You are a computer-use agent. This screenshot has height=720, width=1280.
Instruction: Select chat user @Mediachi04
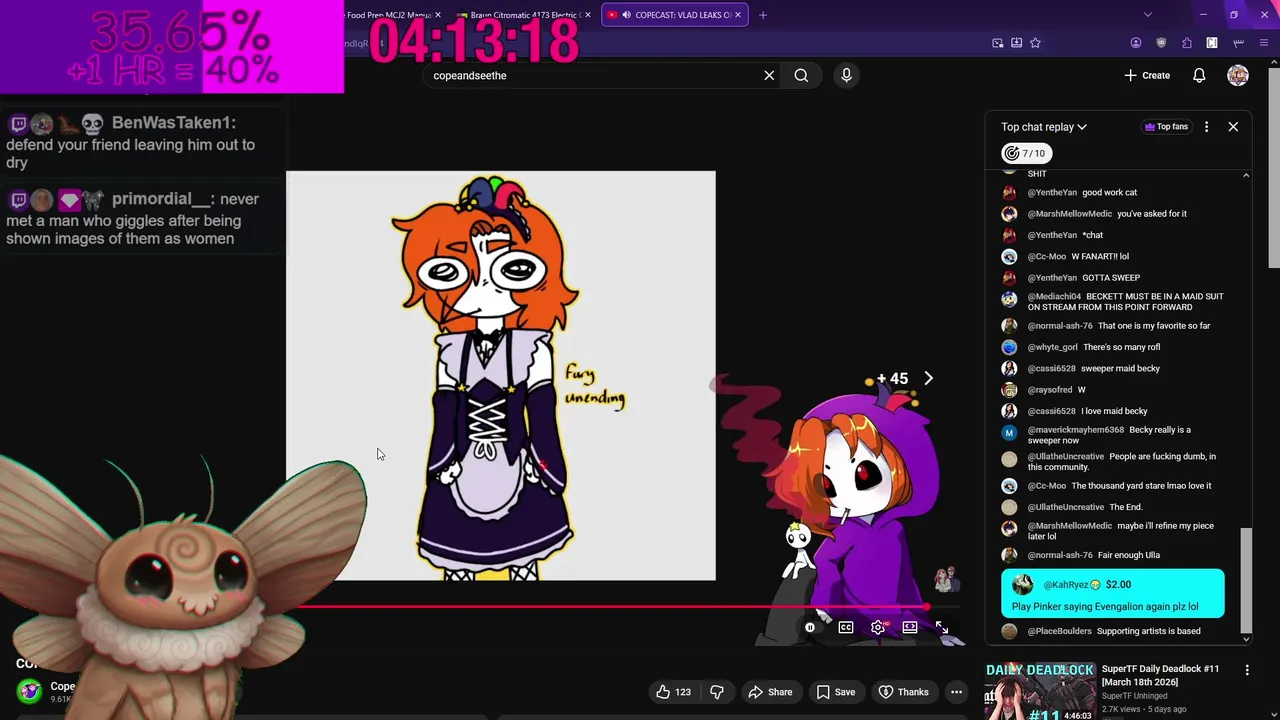(1054, 296)
